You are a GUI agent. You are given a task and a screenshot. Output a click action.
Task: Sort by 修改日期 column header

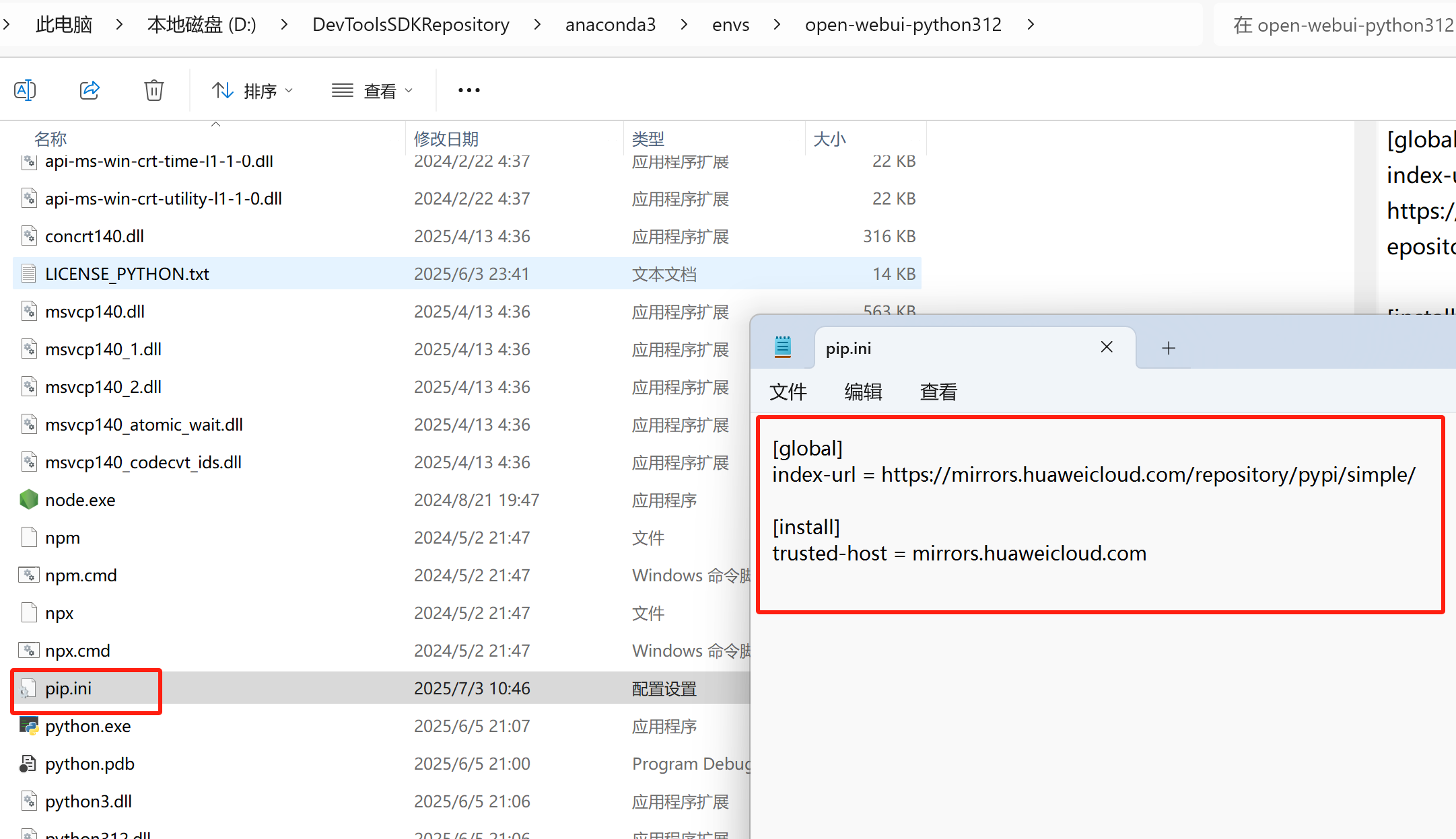(x=446, y=139)
